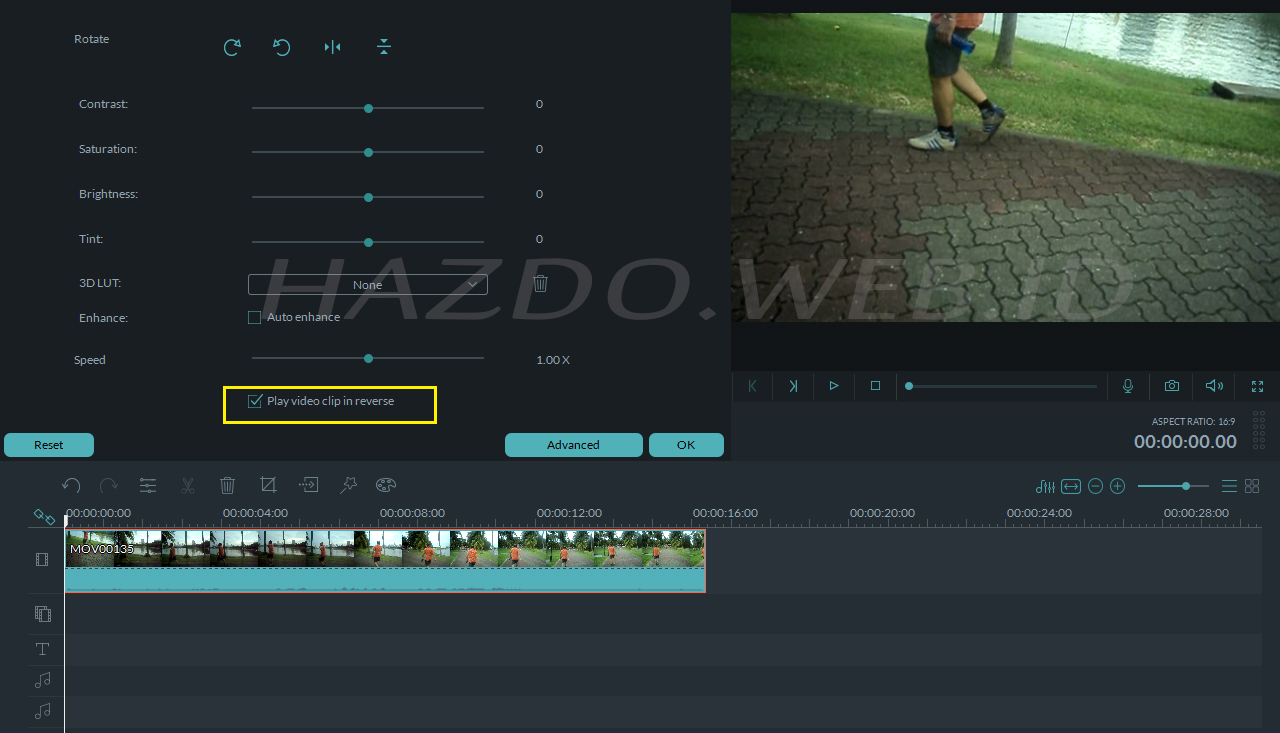Select the crop tool in timeline toolbar
Screen dimensions: 1280x733
pyautogui.click(x=268, y=485)
